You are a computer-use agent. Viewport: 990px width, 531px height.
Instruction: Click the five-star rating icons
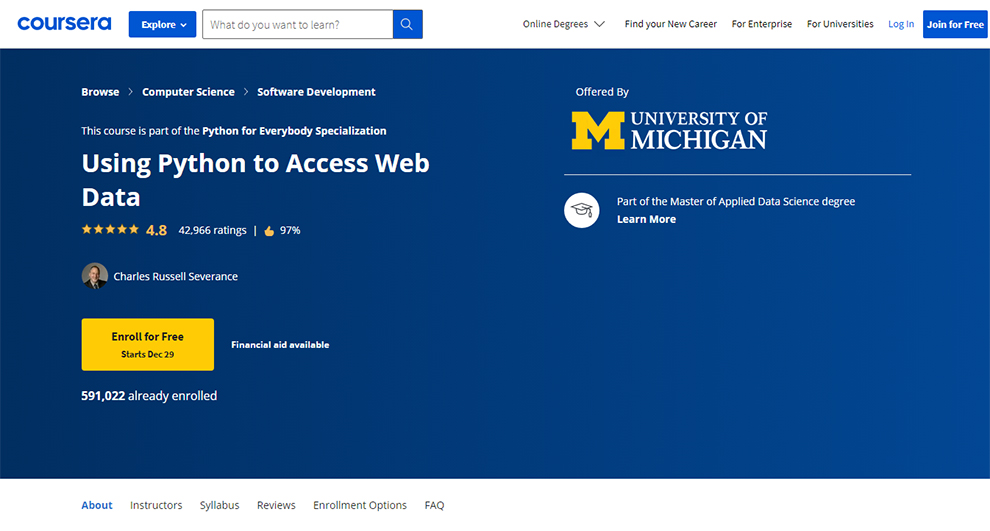tap(110, 230)
